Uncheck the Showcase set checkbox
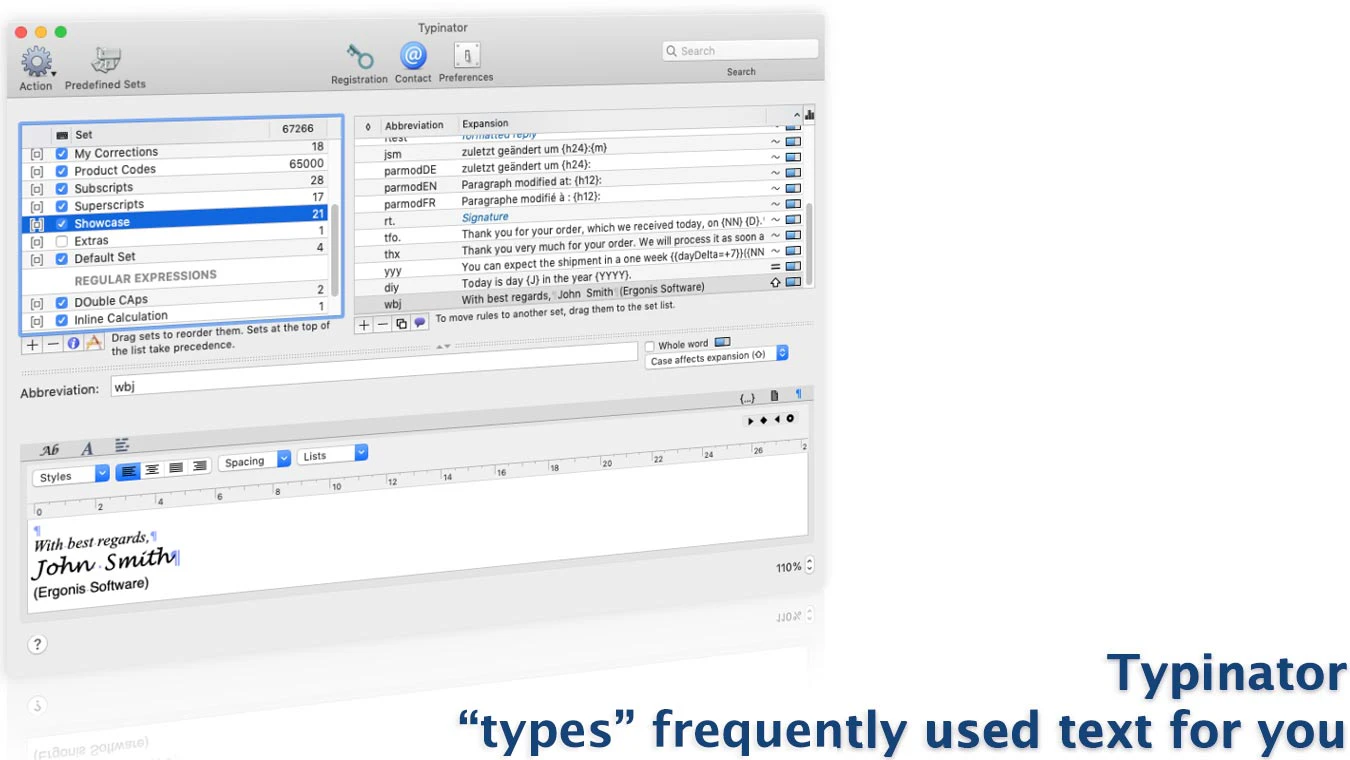The width and height of the screenshot is (1350, 760). pos(62,224)
